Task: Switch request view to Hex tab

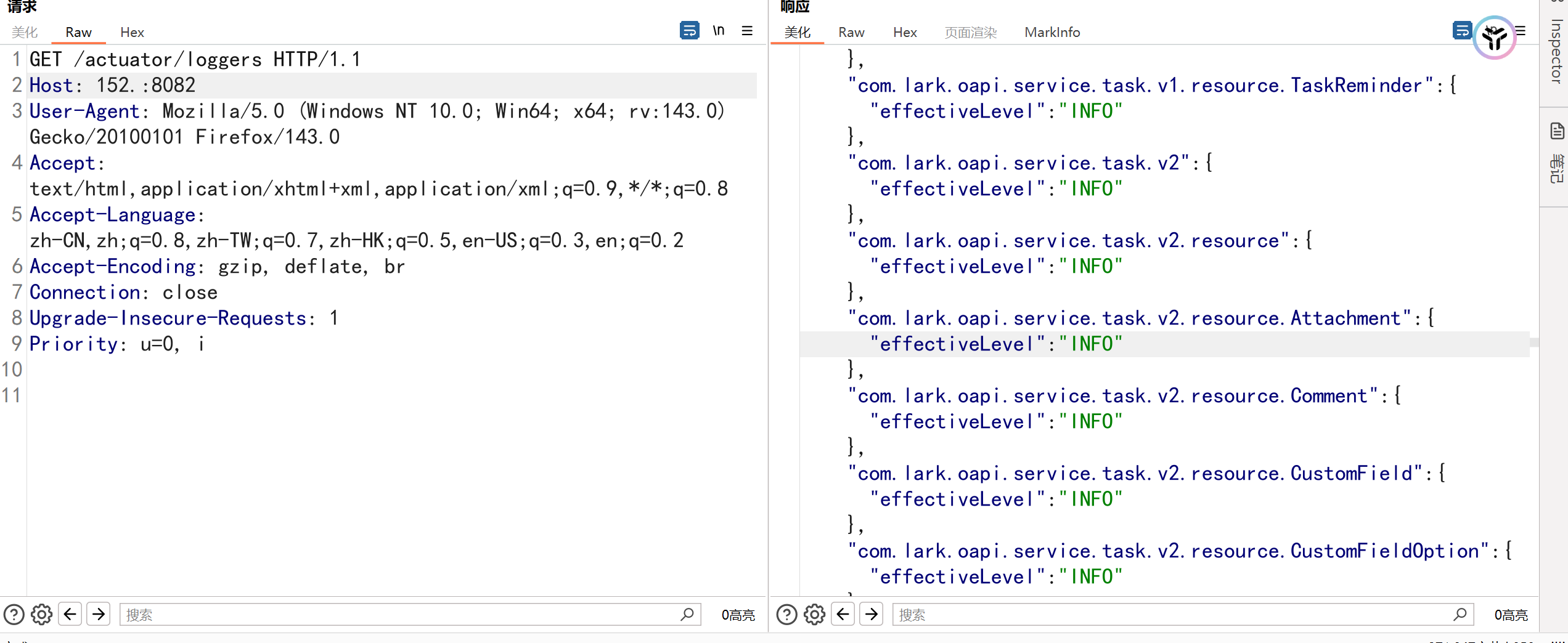Action: [132, 32]
